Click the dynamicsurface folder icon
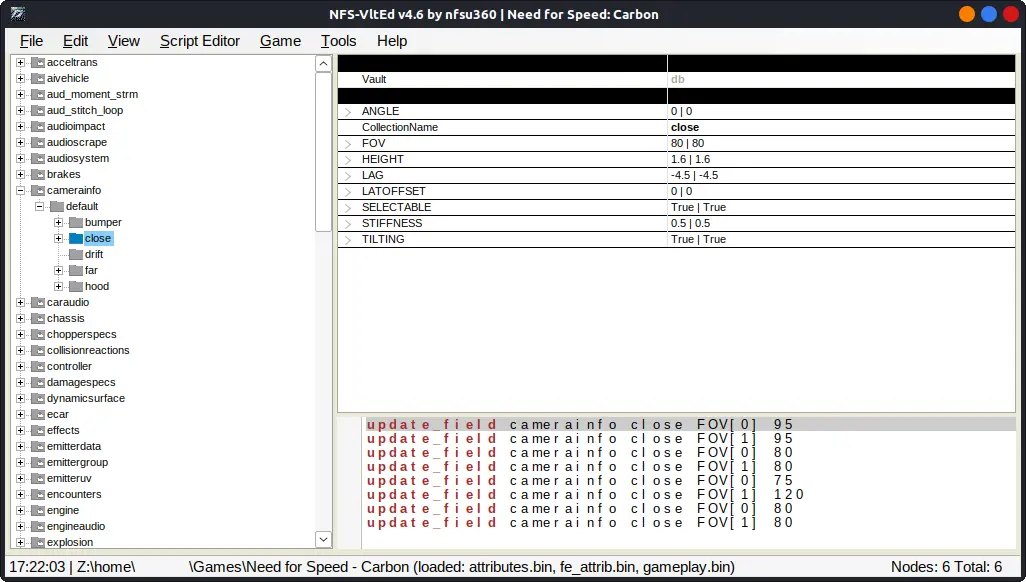The height and width of the screenshot is (582, 1026). (x=38, y=399)
